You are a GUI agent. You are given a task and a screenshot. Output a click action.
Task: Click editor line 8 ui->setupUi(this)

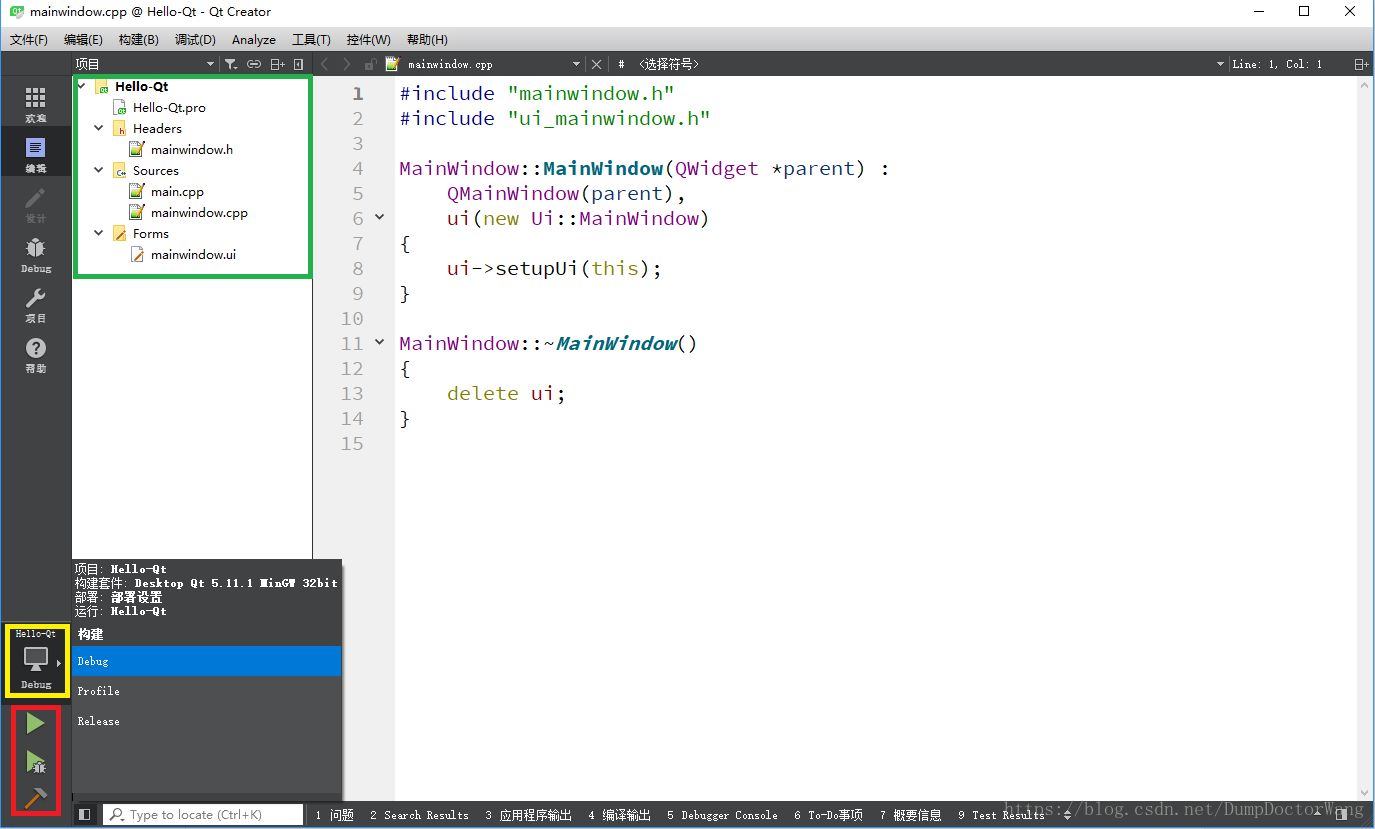[x=555, y=268]
